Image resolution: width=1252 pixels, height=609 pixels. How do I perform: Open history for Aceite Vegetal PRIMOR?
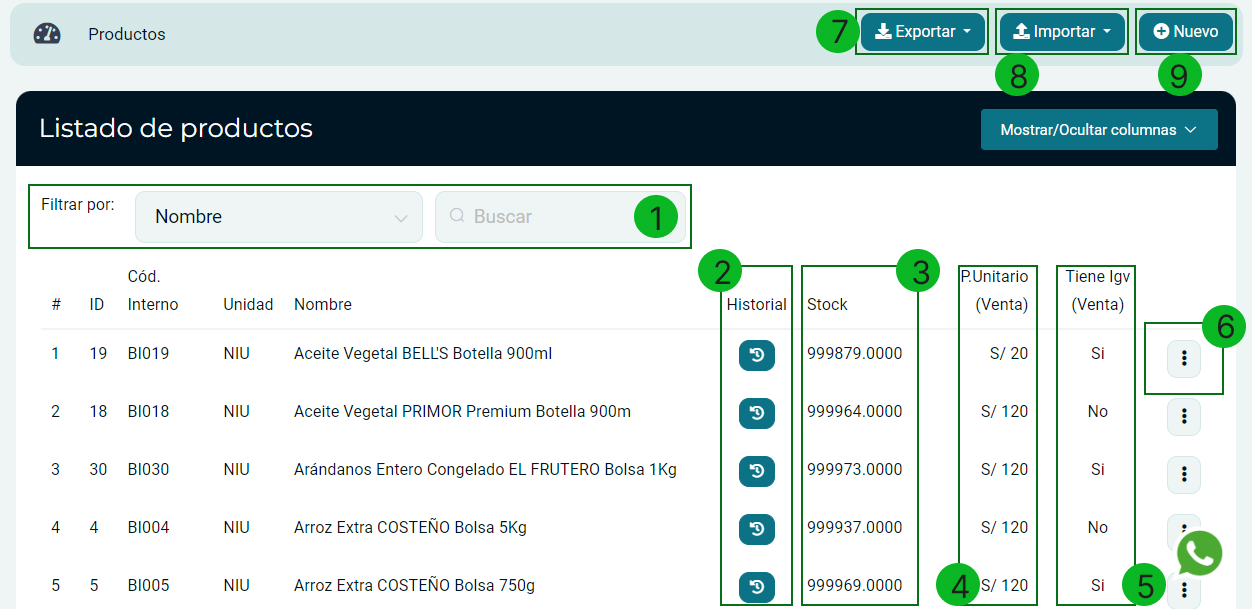(756, 412)
